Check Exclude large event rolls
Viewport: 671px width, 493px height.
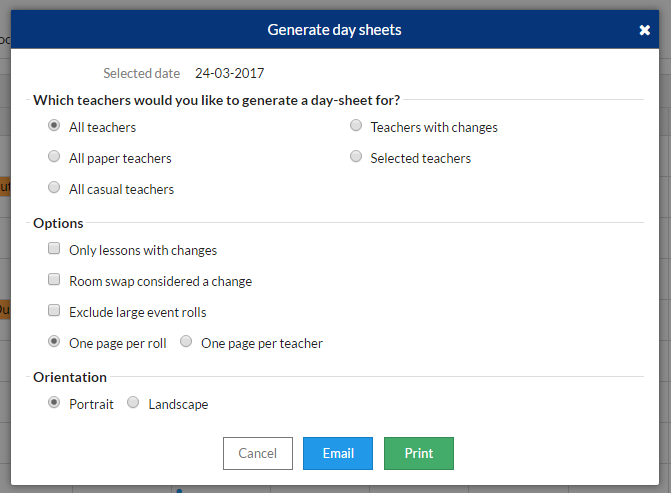[54, 311]
